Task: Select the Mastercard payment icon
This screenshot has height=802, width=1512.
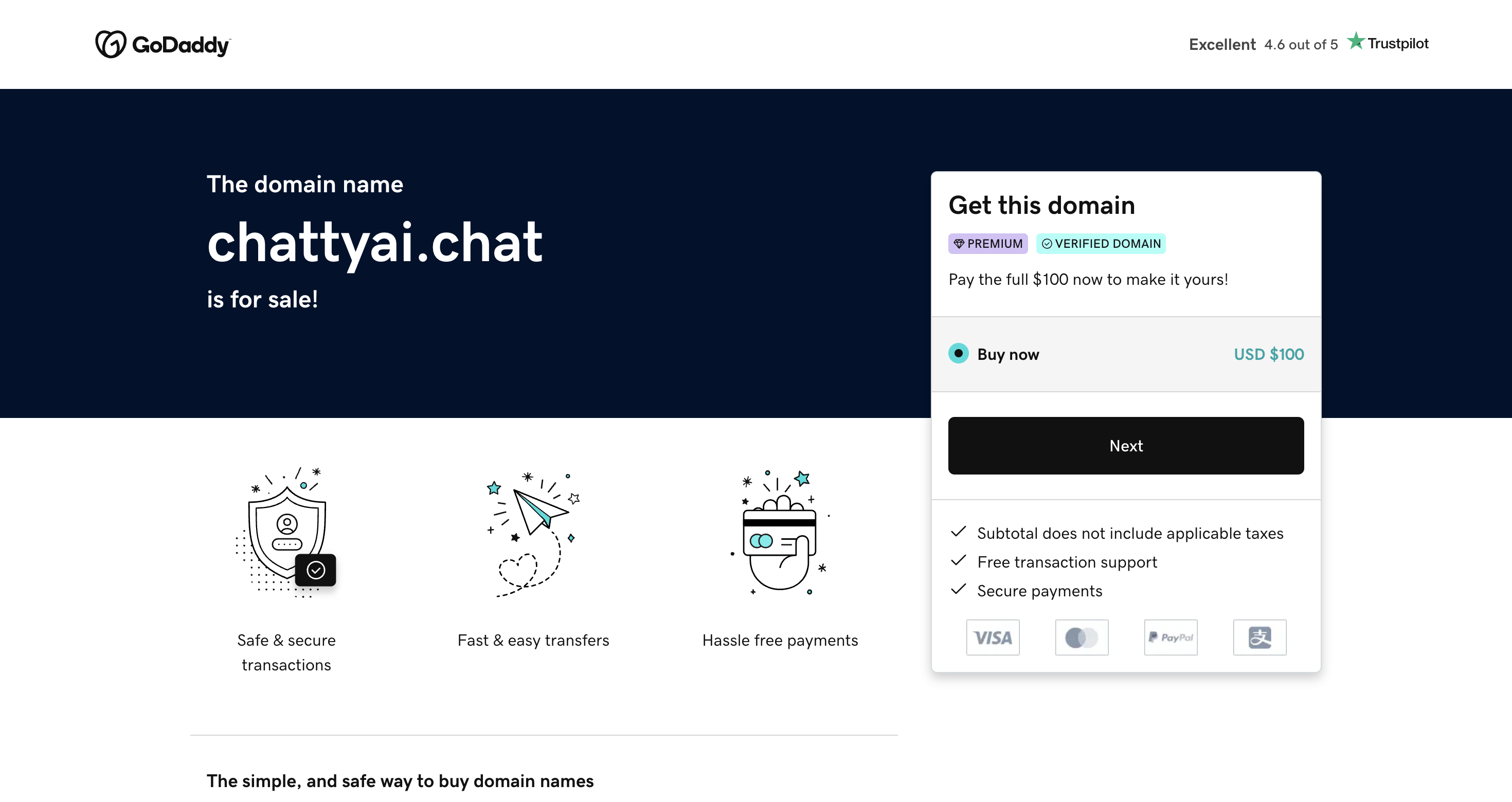Action: point(1082,637)
